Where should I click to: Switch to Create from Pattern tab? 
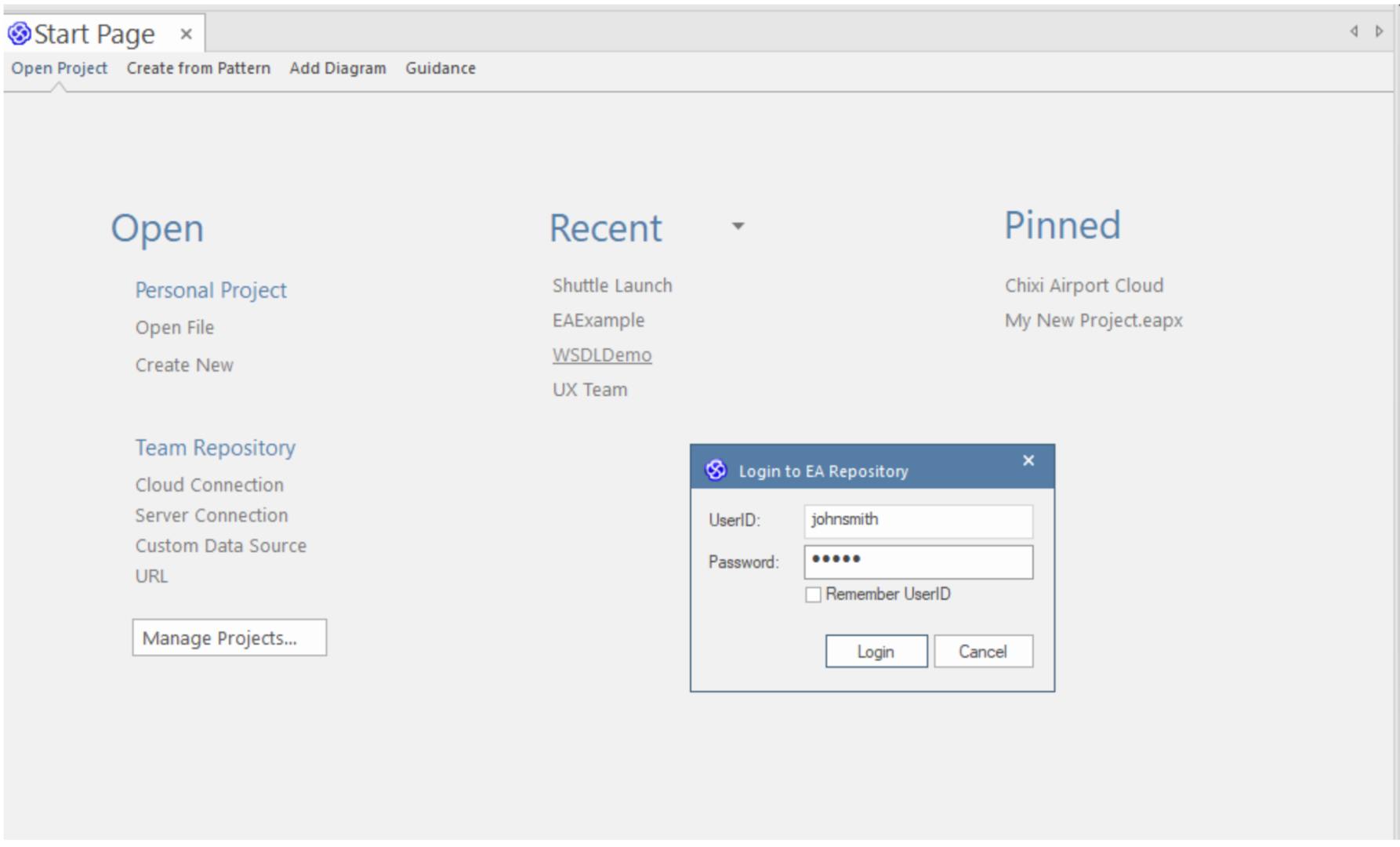click(198, 68)
